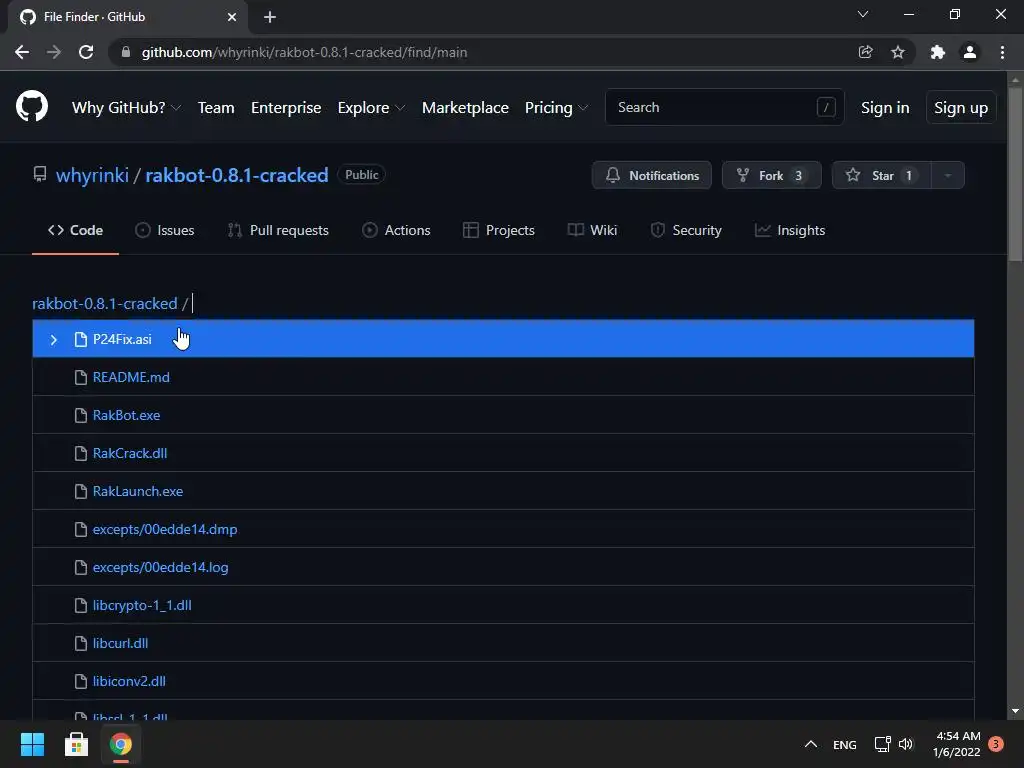Open Microsoft Store from taskbar
Screen dimensions: 1024x768
[x=76, y=744]
